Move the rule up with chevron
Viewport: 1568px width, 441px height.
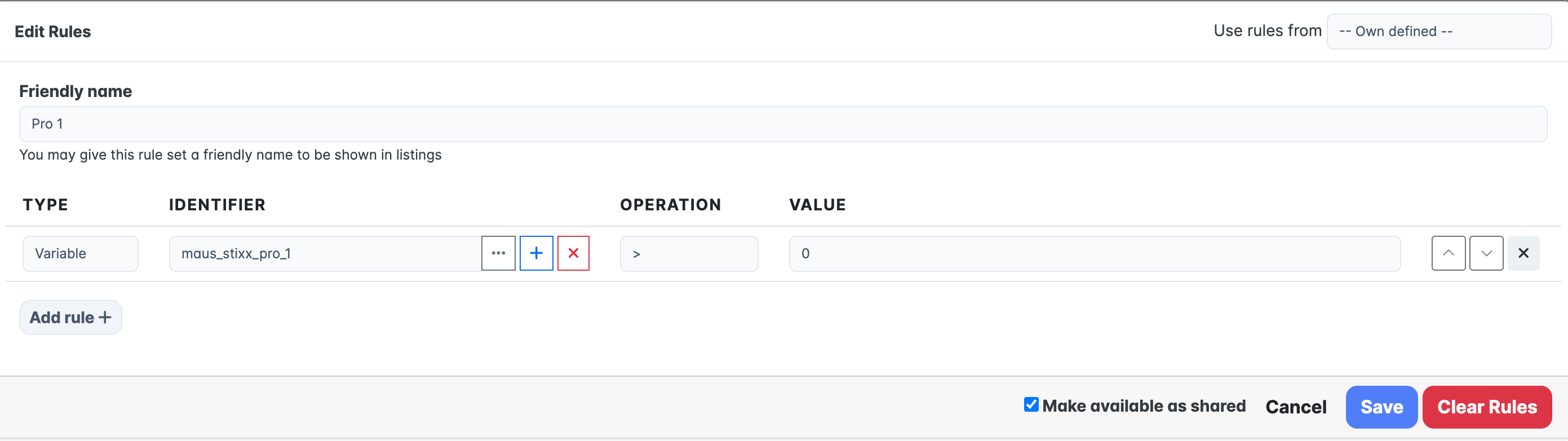pyautogui.click(x=1448, y=253)
